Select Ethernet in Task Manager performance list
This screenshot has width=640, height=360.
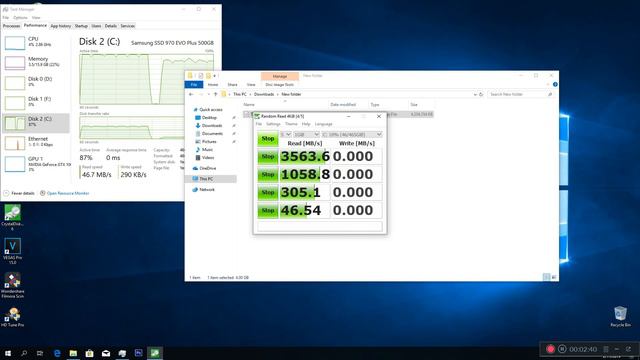click(36, 142)
